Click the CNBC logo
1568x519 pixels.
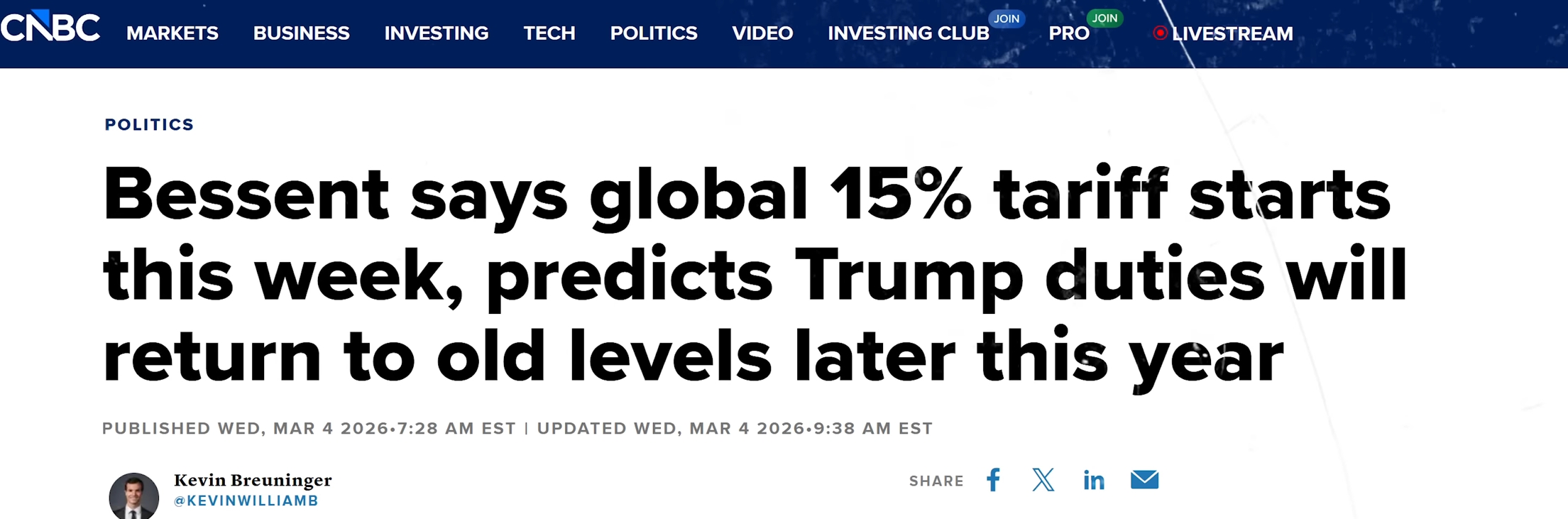pyautogui.click(x=50, y=28)
